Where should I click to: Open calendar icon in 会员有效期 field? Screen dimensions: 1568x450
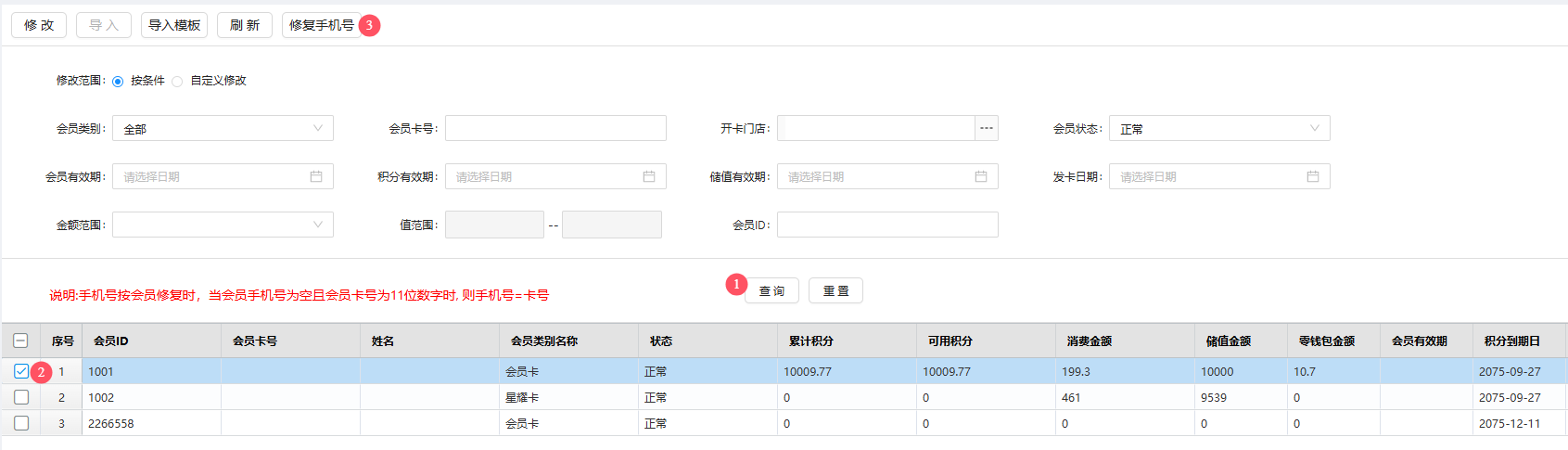tap(316, 176)
